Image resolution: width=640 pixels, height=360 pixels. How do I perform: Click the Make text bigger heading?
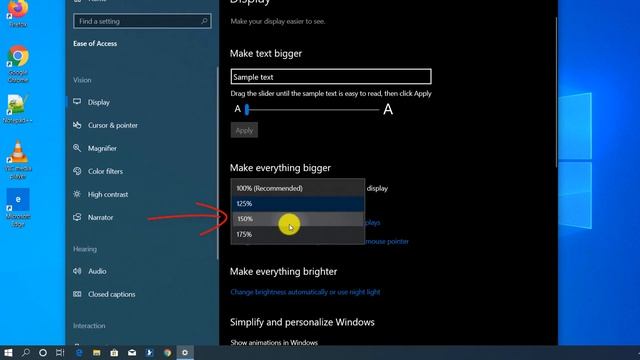coord(266,53)
